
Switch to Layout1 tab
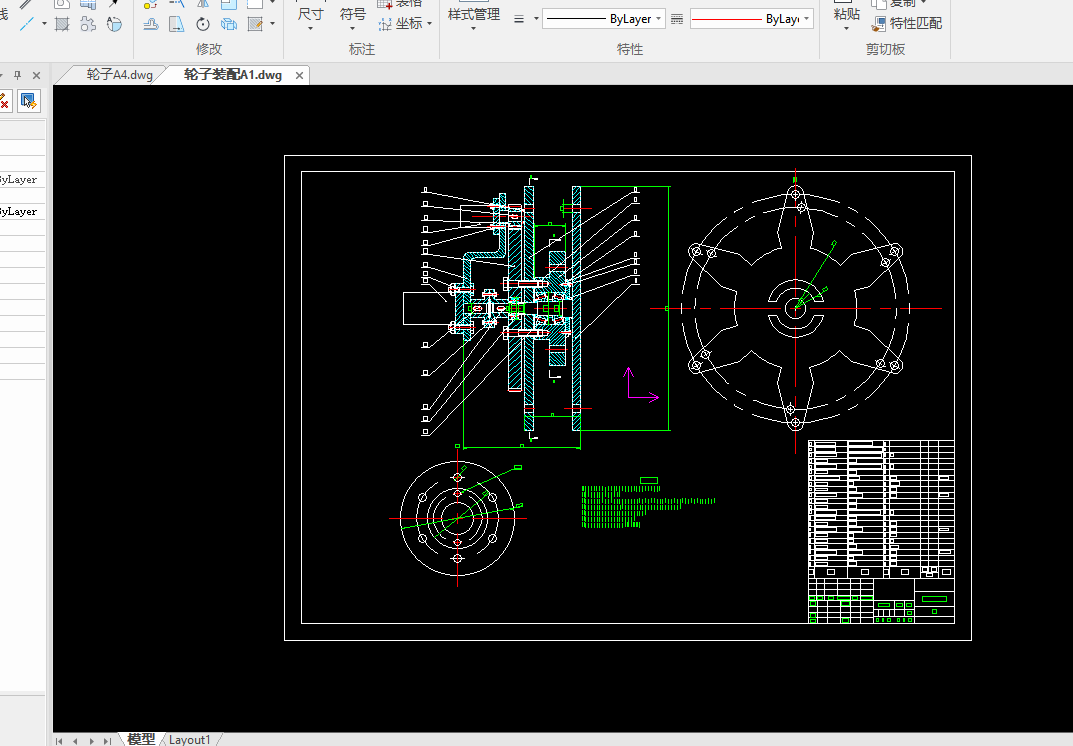189,740
